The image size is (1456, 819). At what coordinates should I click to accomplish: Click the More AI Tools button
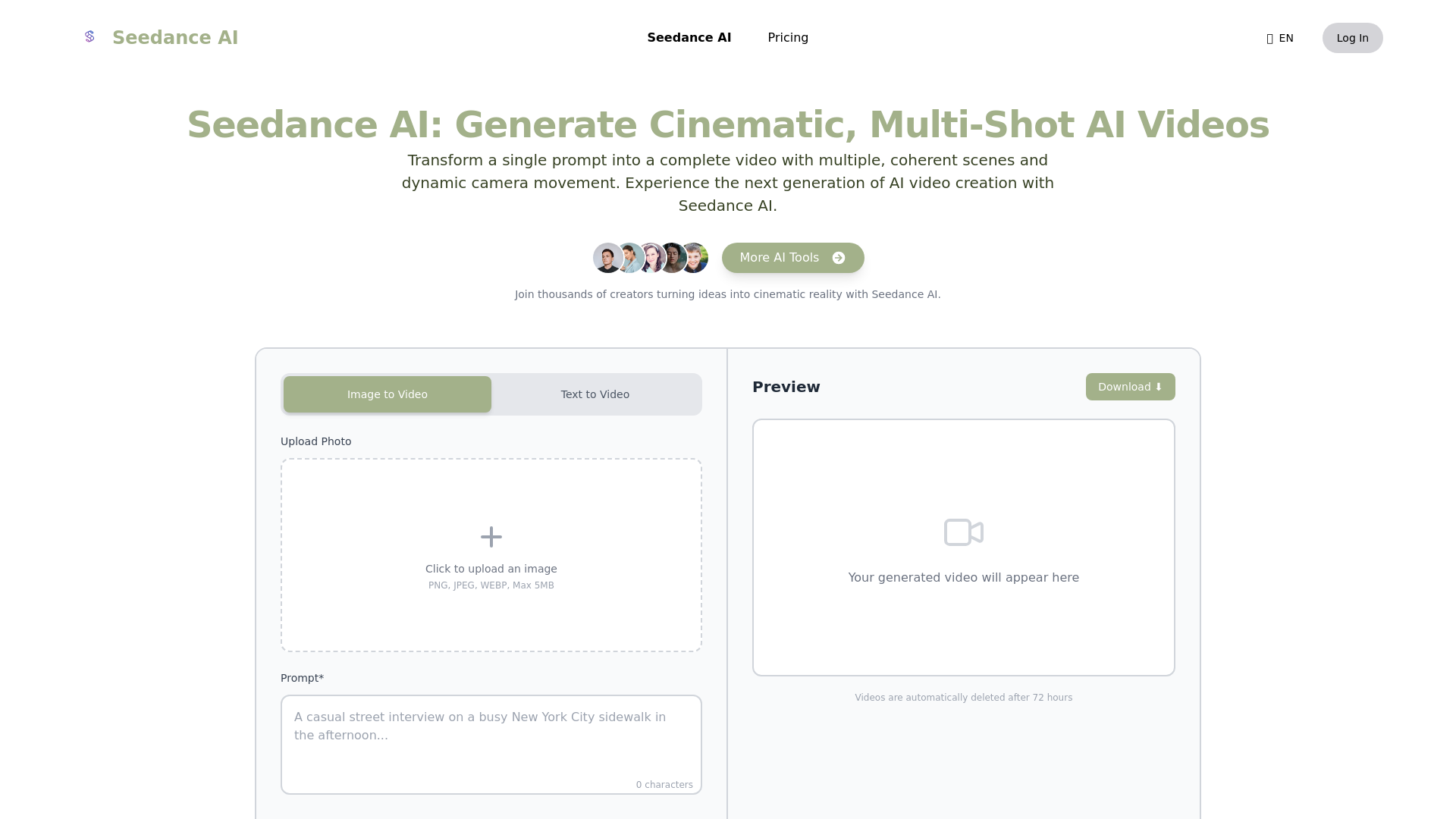792,258
